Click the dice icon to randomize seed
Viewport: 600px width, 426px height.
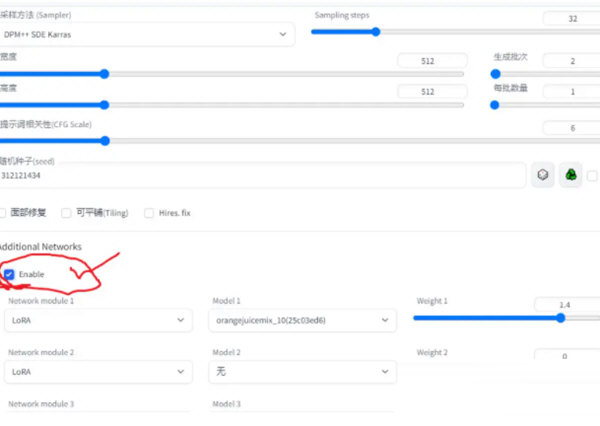coord(543,174)
